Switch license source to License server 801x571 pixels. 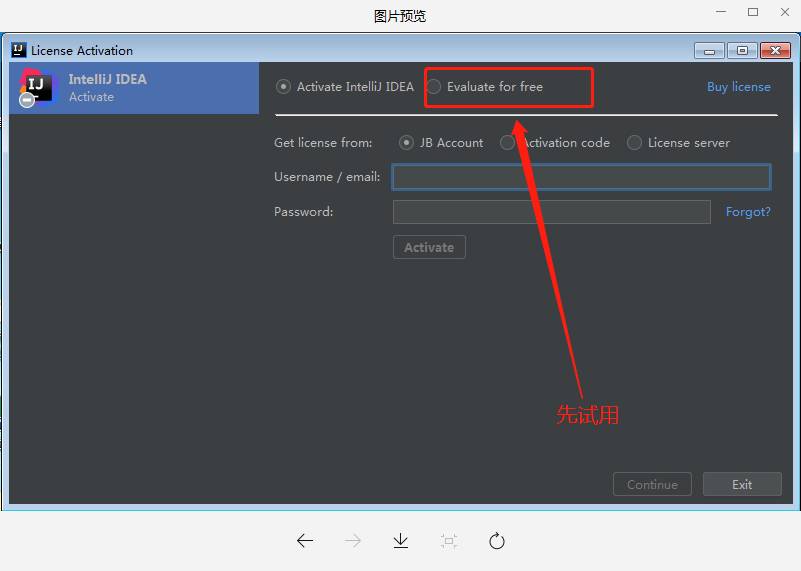[x=634, y=143]
